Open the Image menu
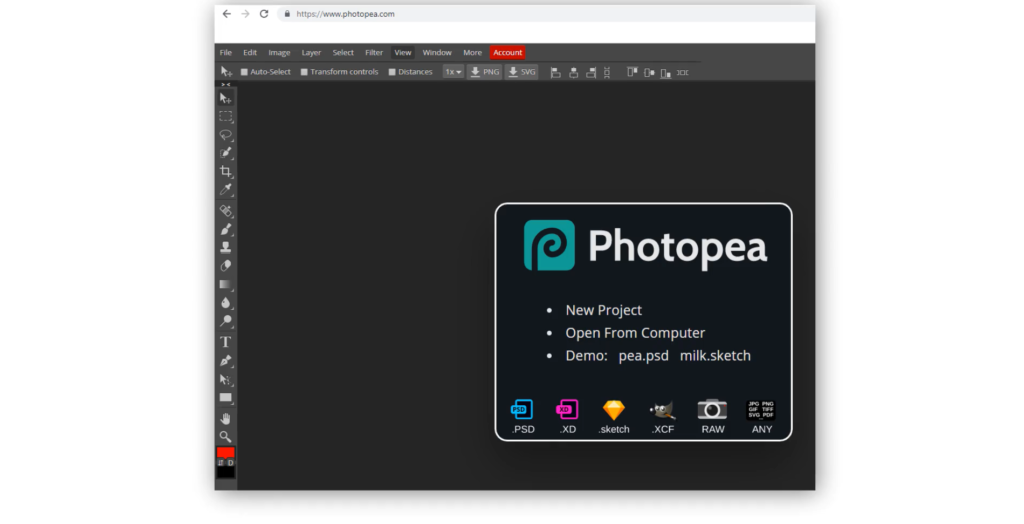The height and width of the screenshot is (524, 1024). [279, 52]
